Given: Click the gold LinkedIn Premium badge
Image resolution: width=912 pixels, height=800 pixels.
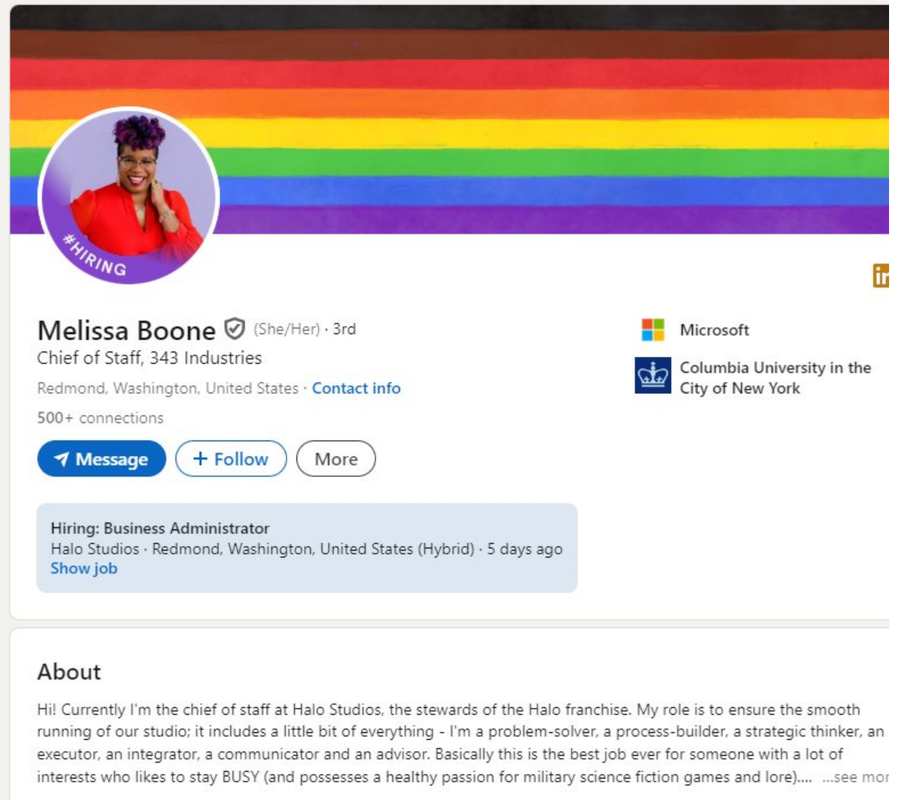Looking at the screenshot, I should [881, 276].
